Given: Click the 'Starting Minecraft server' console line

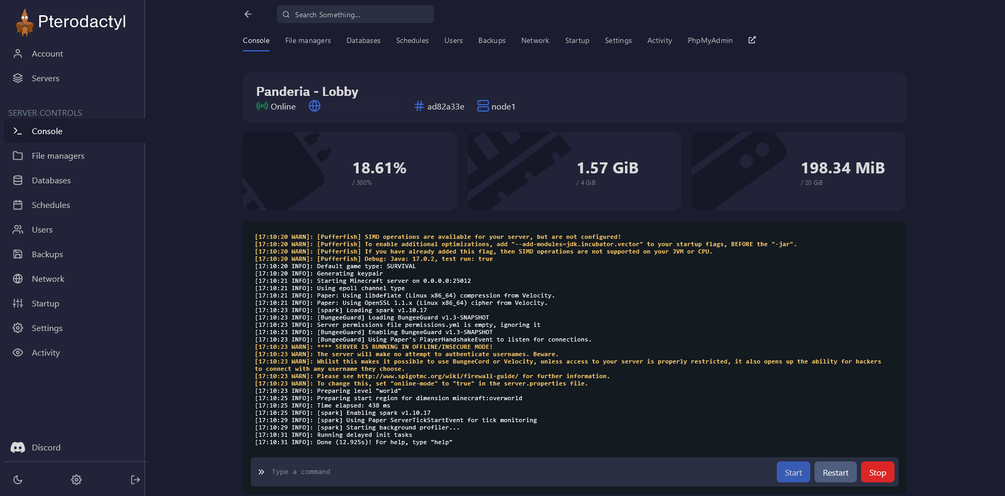Looking at the screenshot, I should click(x=363, y=281).
